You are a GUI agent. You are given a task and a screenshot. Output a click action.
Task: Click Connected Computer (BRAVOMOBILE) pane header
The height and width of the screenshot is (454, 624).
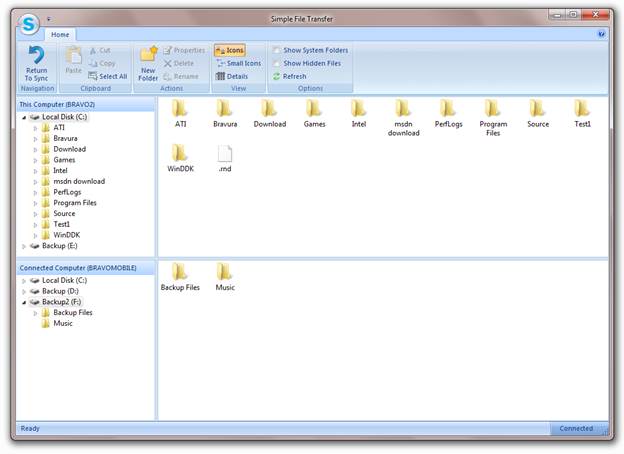coord(86,268)
